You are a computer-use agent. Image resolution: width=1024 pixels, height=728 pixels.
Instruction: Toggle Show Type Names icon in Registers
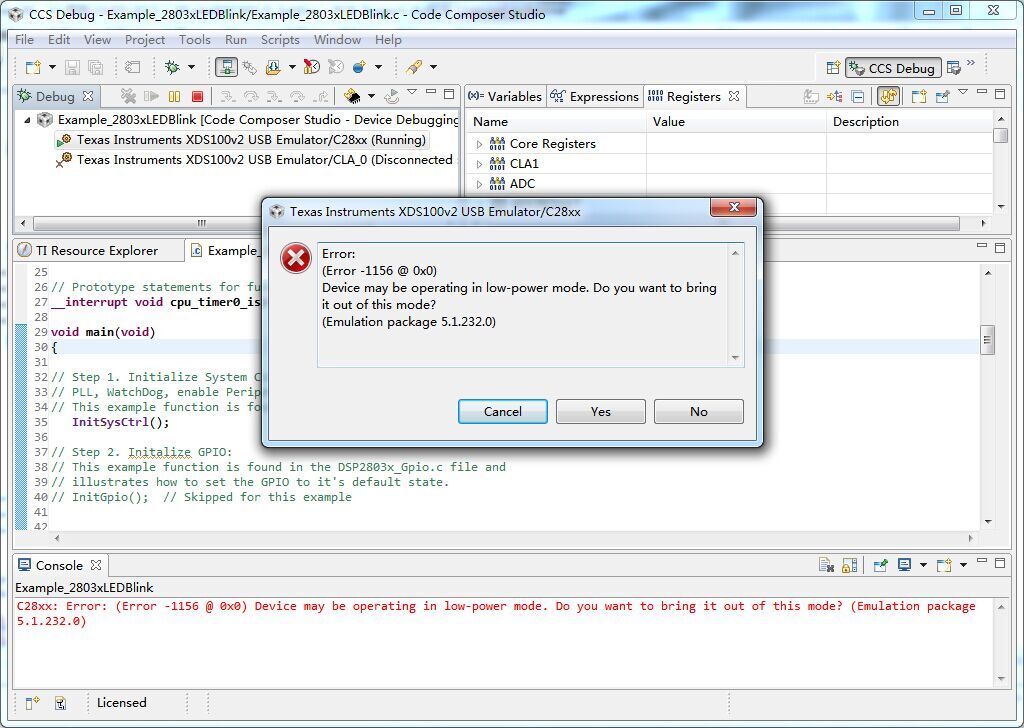(810, 97)
